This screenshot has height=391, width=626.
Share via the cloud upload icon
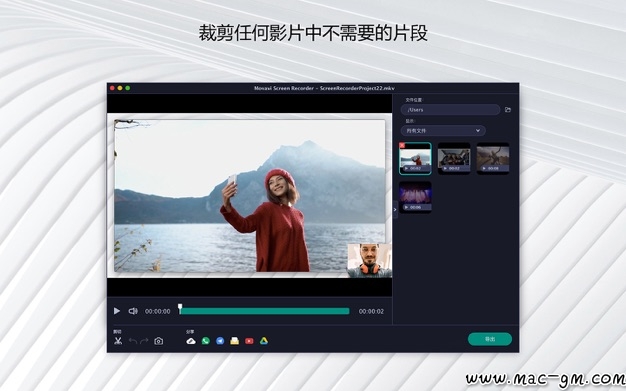tap(191, 341)
